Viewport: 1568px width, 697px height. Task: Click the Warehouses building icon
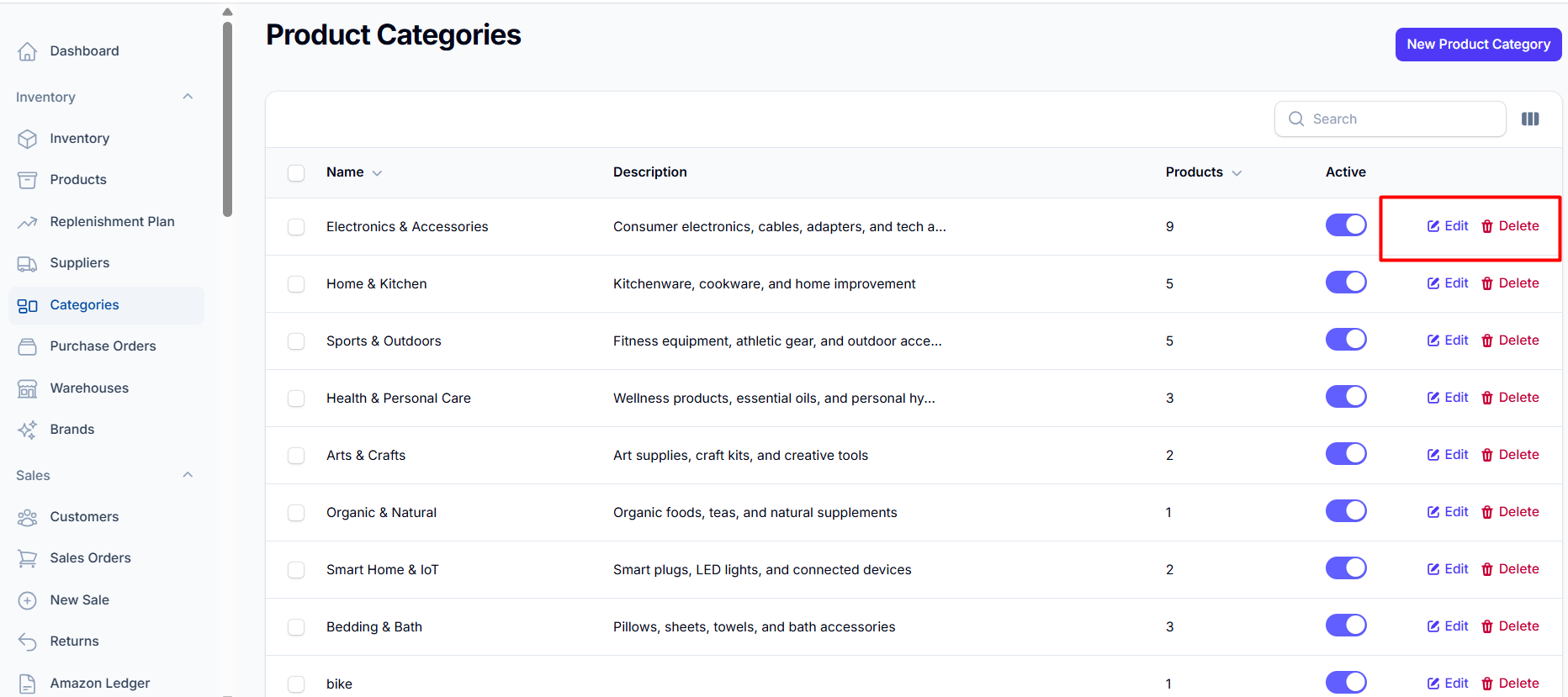(27, 388)
